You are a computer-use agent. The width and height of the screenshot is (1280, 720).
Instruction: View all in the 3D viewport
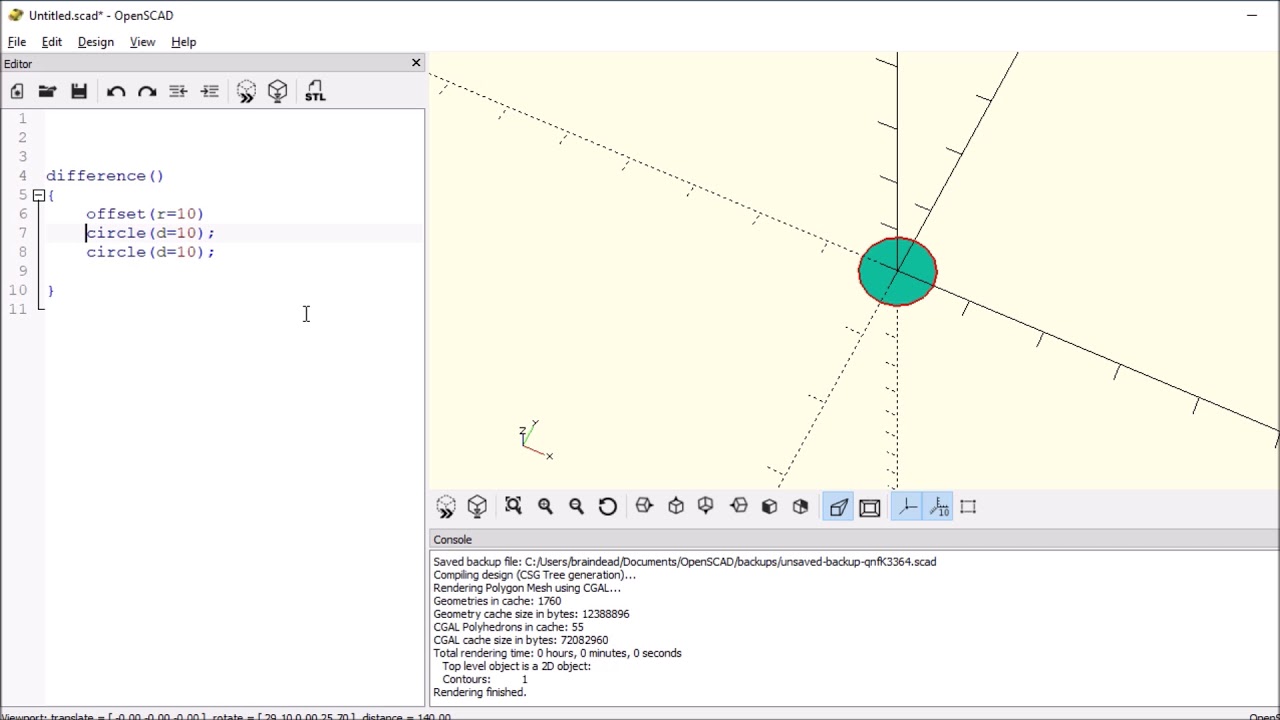point(513,507)
